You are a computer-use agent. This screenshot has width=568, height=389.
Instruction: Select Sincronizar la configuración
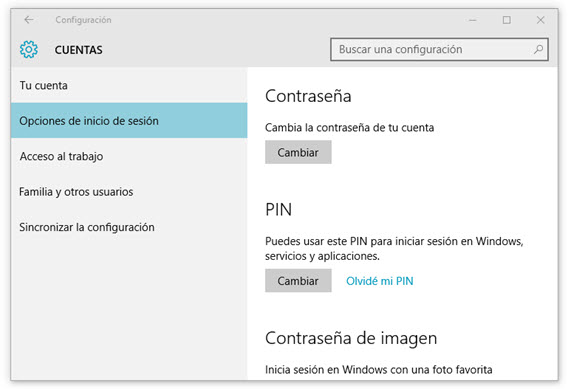tap(129, 227)
